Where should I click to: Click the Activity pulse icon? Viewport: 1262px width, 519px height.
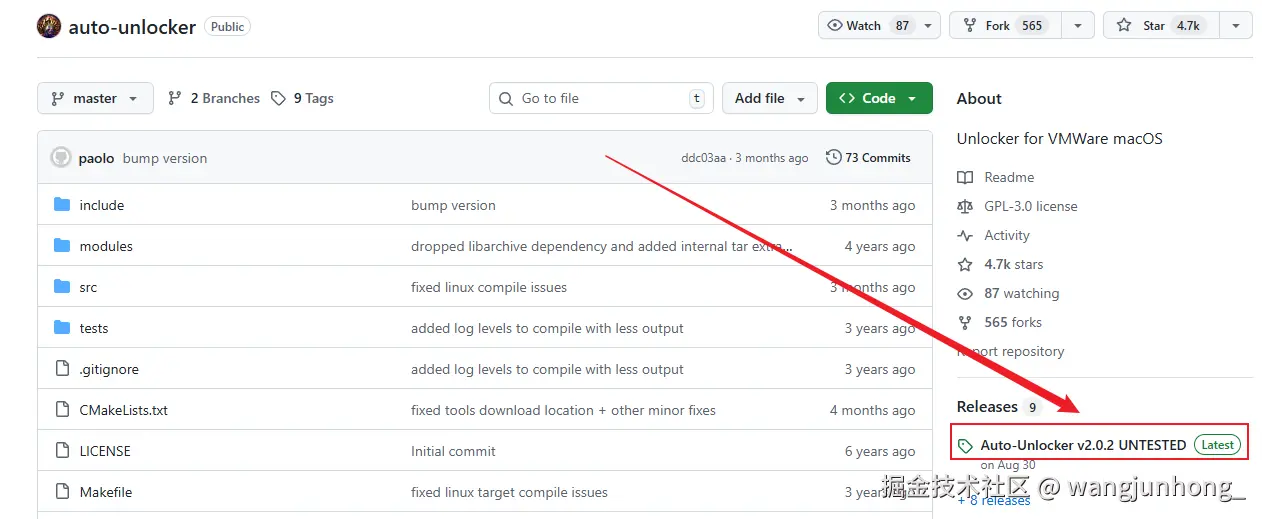pyautogui.click(x=965, y=235)
